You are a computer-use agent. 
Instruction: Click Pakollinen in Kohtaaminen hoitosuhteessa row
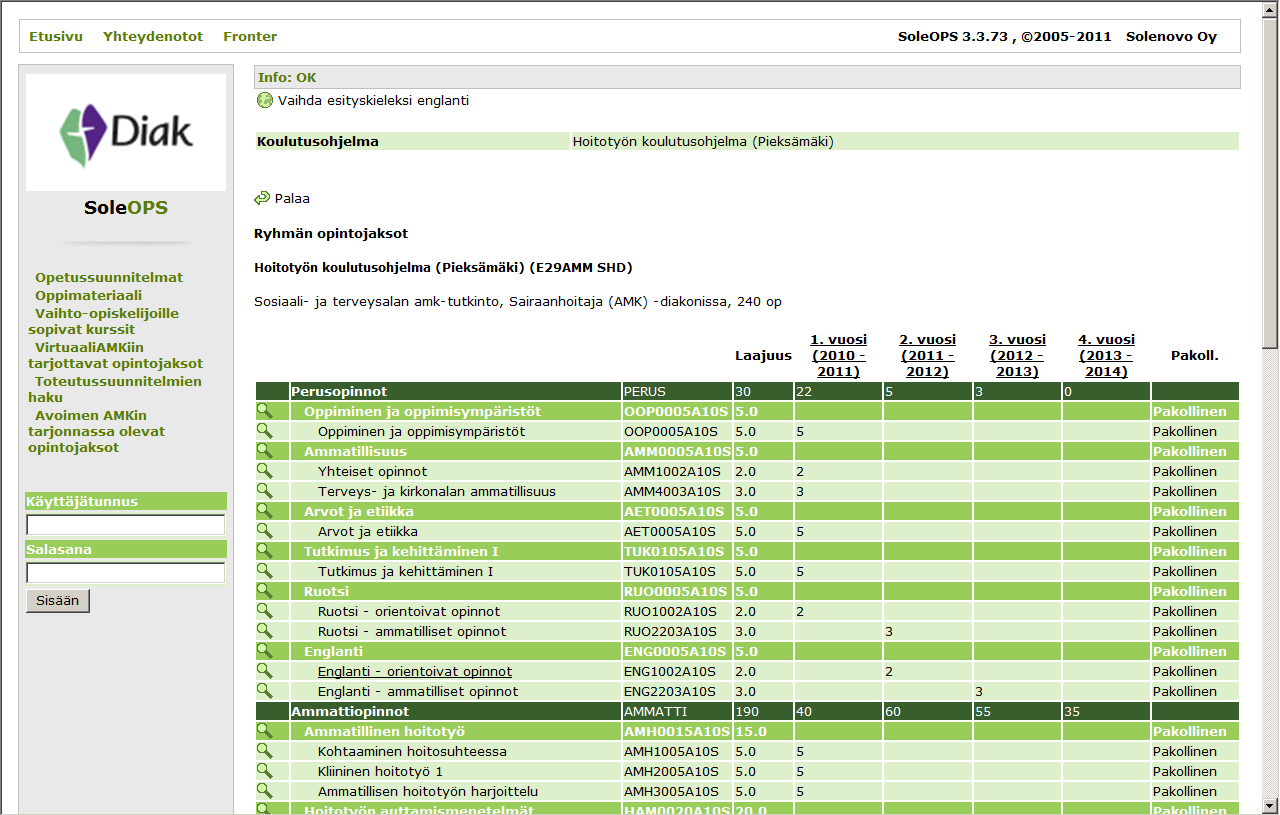pos(1185,751)
